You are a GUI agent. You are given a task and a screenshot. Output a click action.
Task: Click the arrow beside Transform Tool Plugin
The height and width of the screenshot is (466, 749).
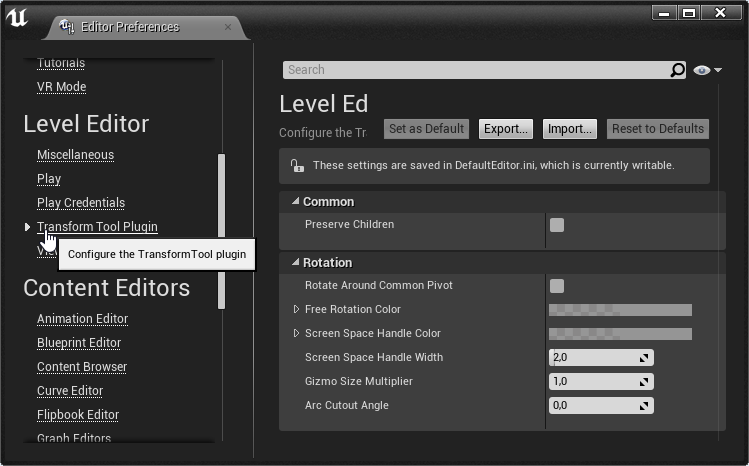tap(27, 227)
